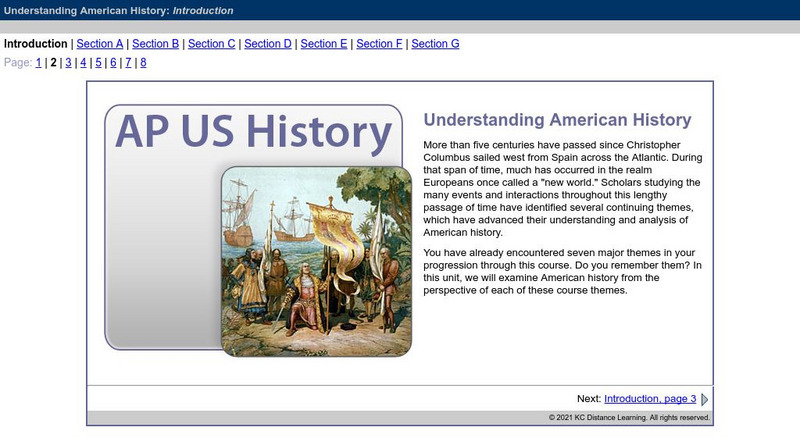Open page 4
This screenshot has height=438, width=800.
[x=83, y=63]
